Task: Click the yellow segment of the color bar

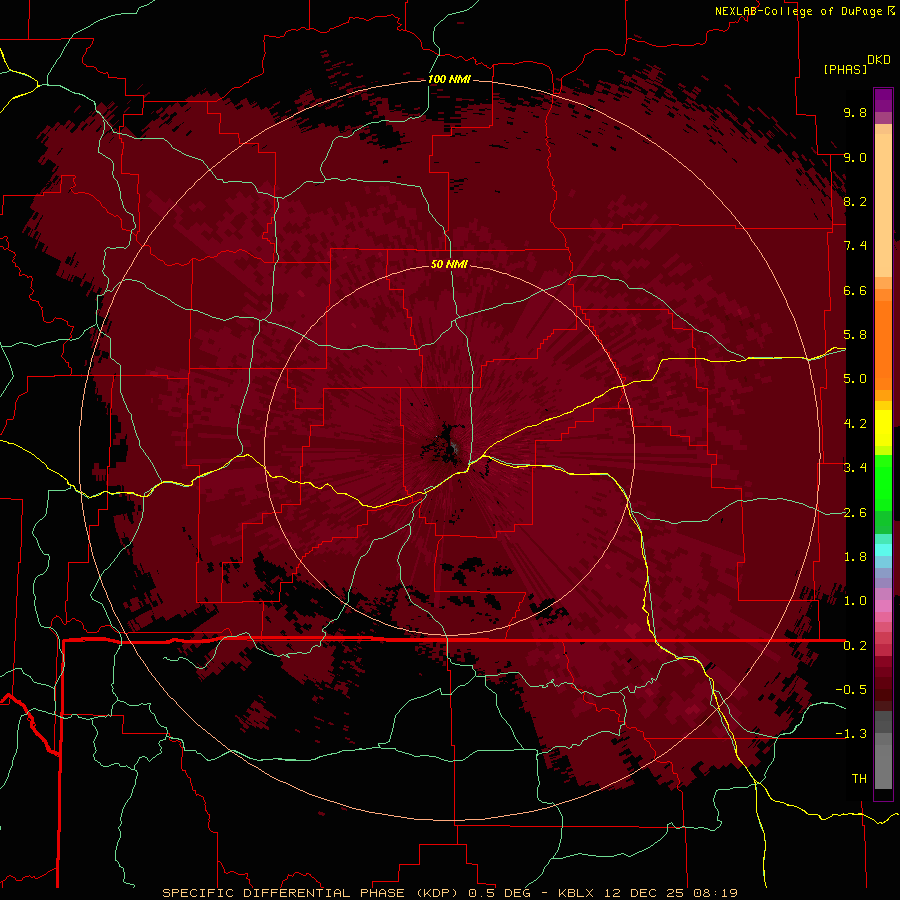Action: click(x=883, y=428)
